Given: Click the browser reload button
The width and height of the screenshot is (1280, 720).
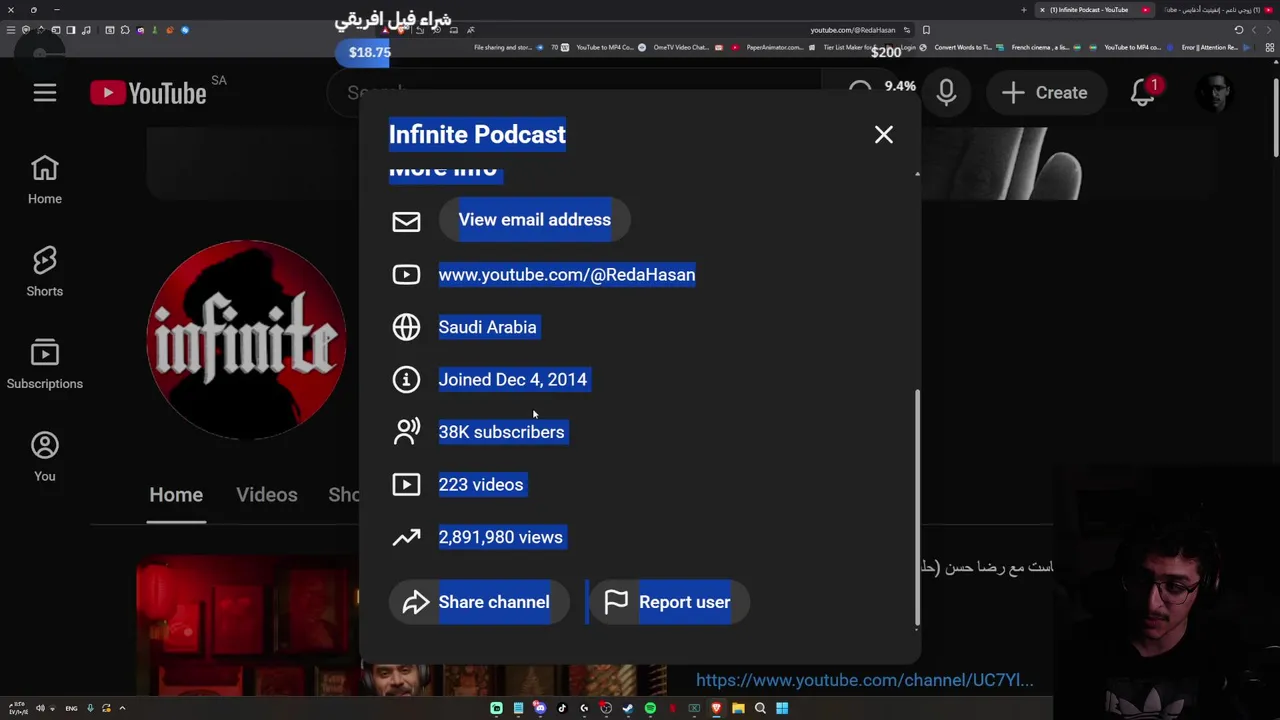Looking at the screenshot, I should pyautogui.click(x=1239, y=30).
